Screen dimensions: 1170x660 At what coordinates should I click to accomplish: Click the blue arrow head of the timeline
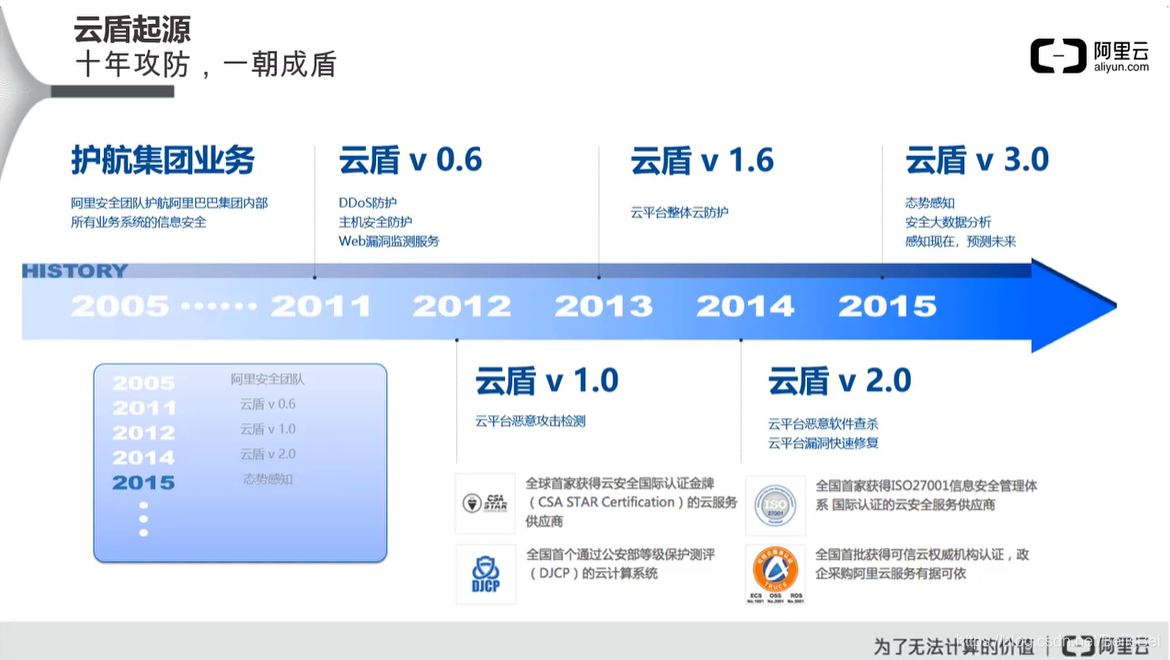1074,305
